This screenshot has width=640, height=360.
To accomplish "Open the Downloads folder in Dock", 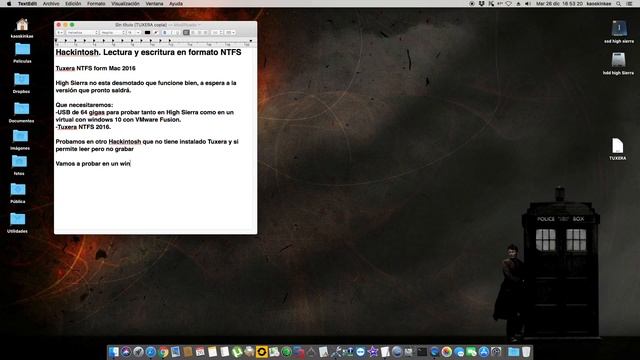I will coord(513,352).
